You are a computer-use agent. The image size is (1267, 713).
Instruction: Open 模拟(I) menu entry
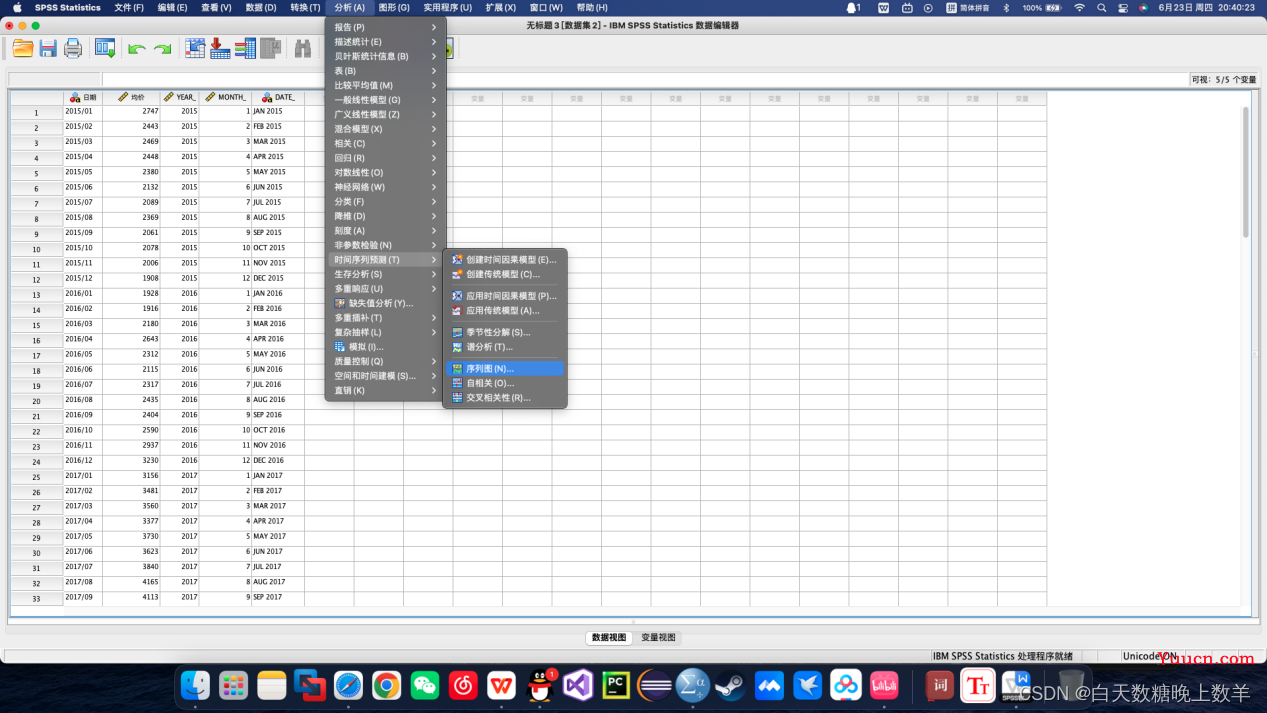pos(385,347)
